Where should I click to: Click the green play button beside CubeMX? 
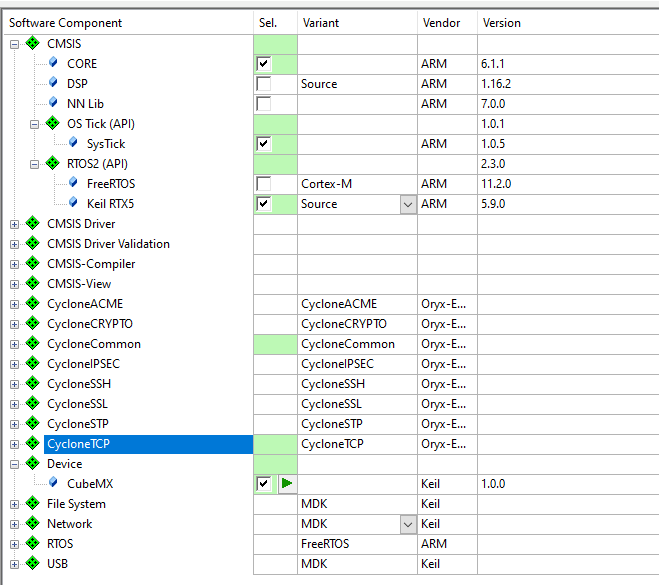coord(287,484)
